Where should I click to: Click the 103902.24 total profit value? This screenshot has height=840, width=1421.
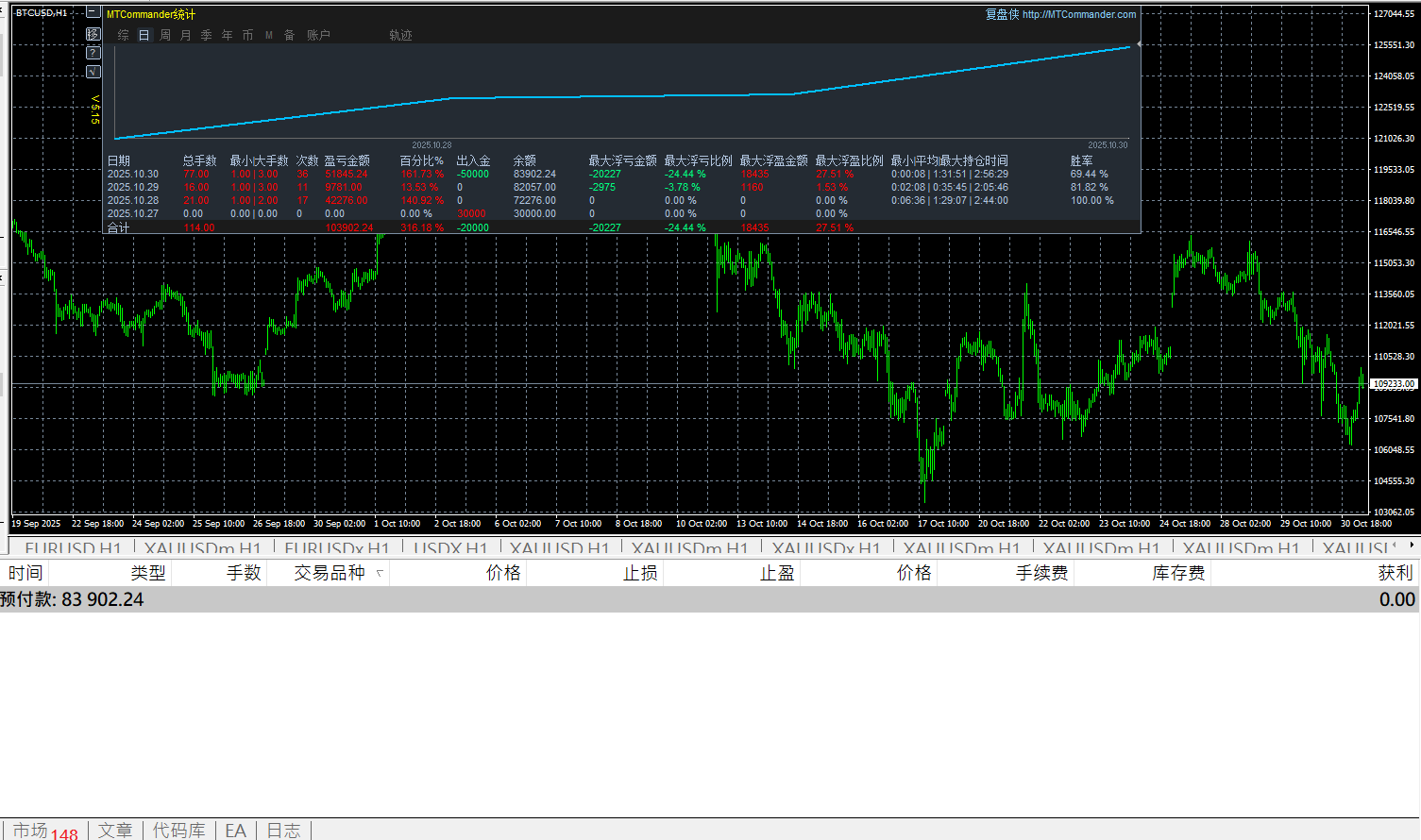pyautogui.click(x=349, y=227)
